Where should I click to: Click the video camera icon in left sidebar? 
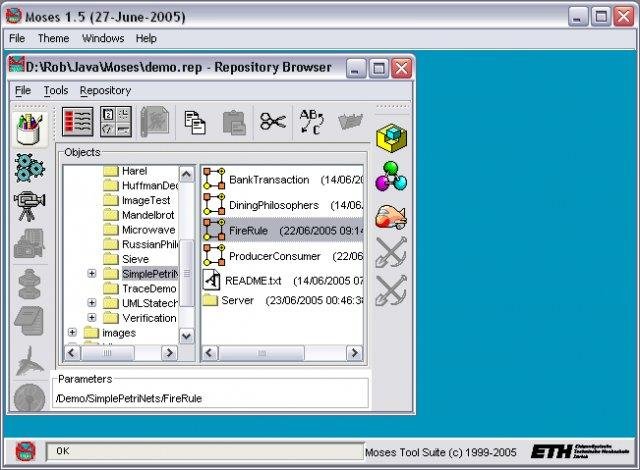point(29,205)
